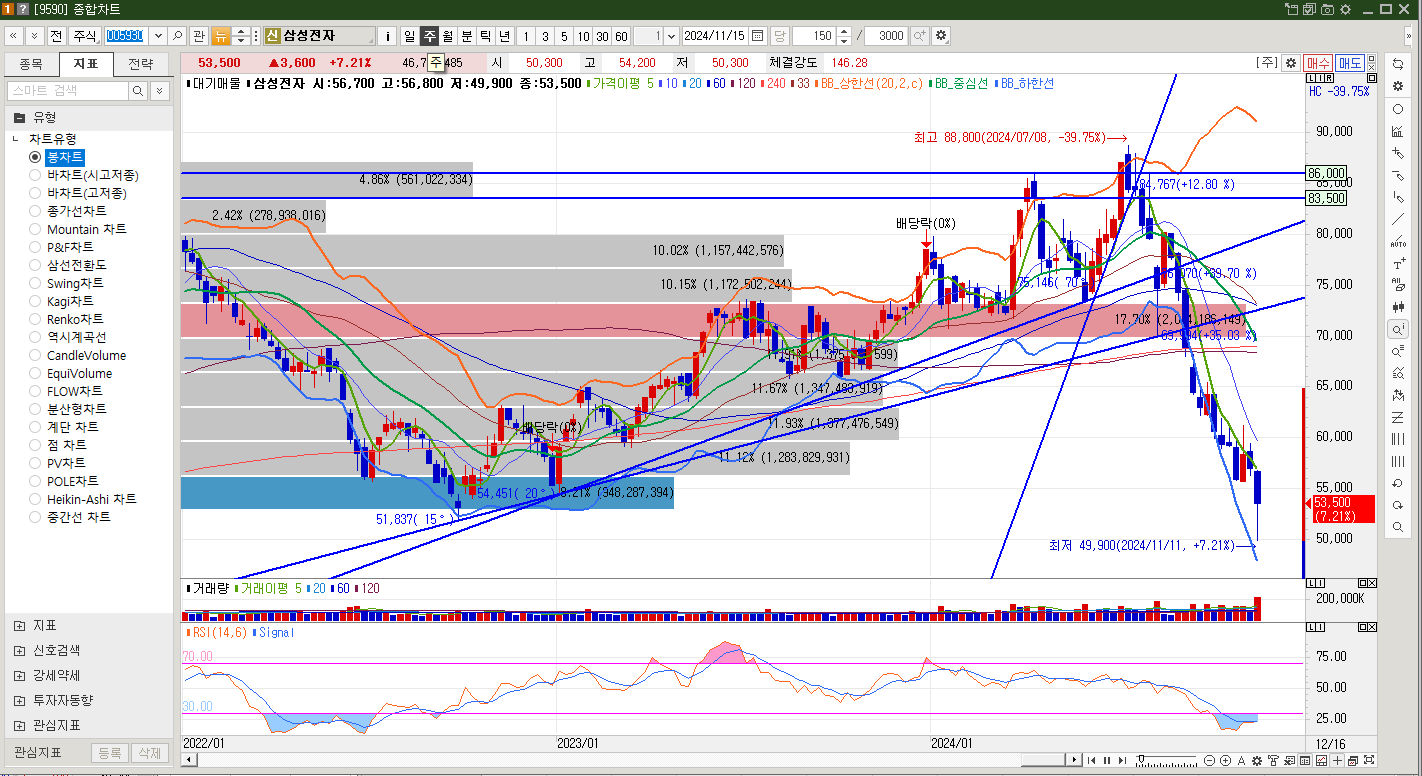Screen dimensions: 1422x776
Task: Click the 스마트 검색 search field
Action: [x=68, y=91]
